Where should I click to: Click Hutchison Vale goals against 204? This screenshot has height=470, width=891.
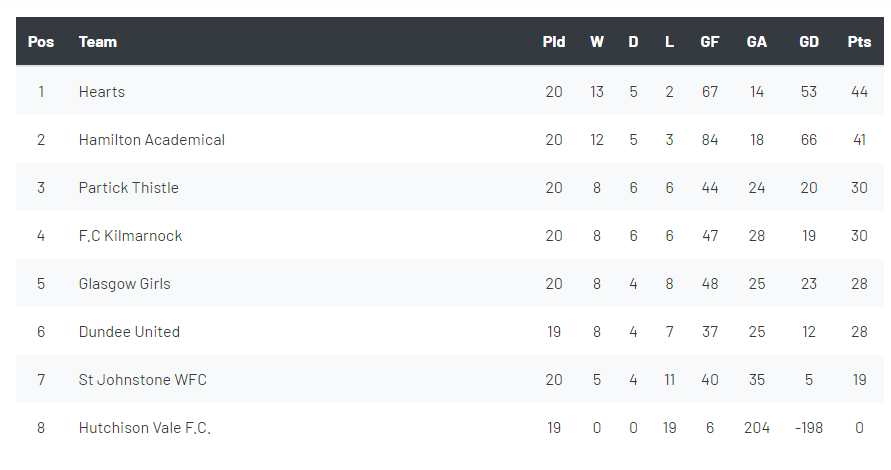click(756, 428)
